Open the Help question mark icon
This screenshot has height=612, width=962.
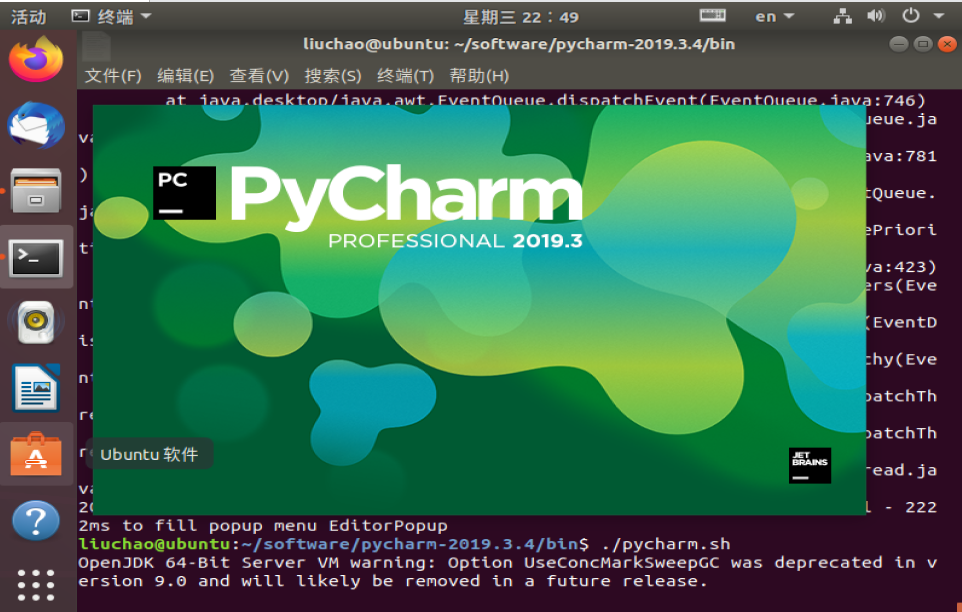tap(36, 521)
